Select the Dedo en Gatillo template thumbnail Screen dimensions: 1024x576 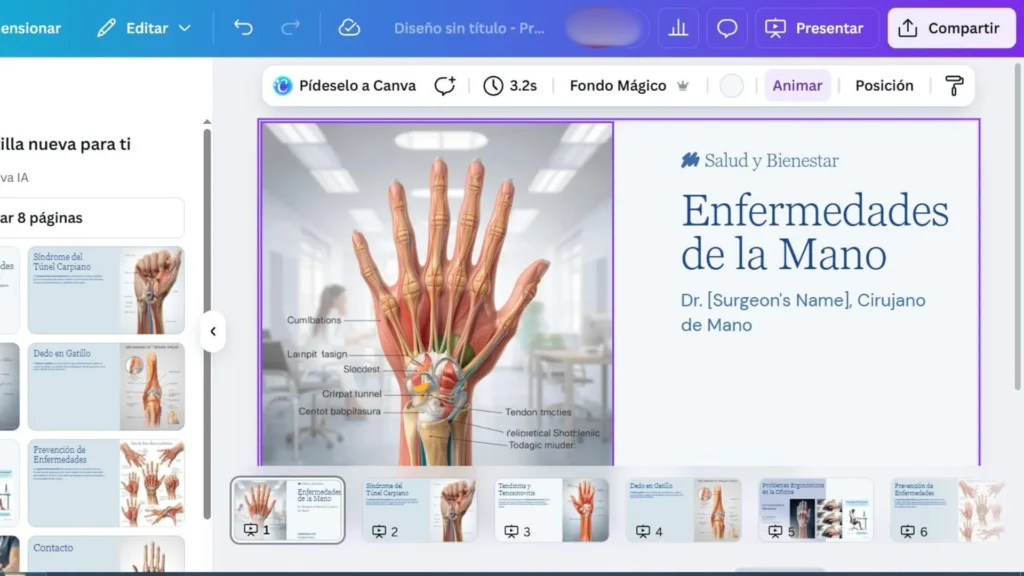106,386
